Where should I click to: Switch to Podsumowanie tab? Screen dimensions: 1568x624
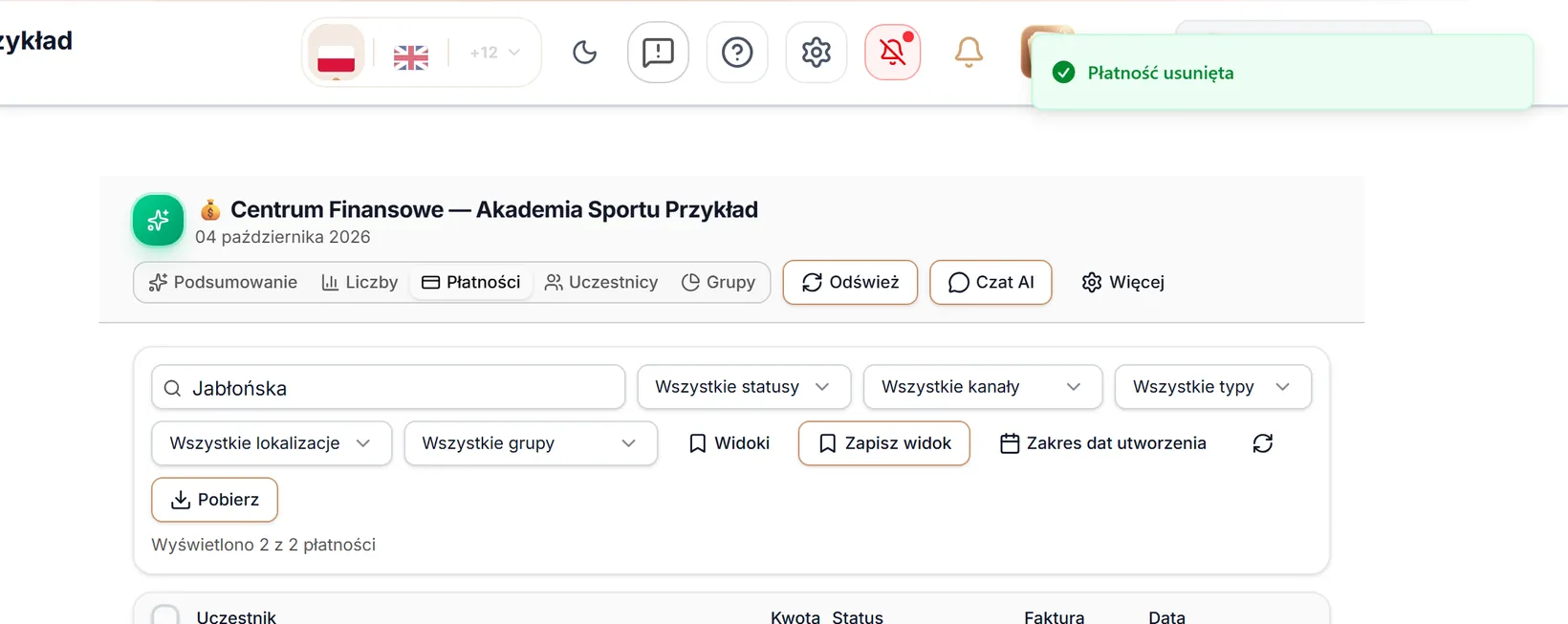223,282
